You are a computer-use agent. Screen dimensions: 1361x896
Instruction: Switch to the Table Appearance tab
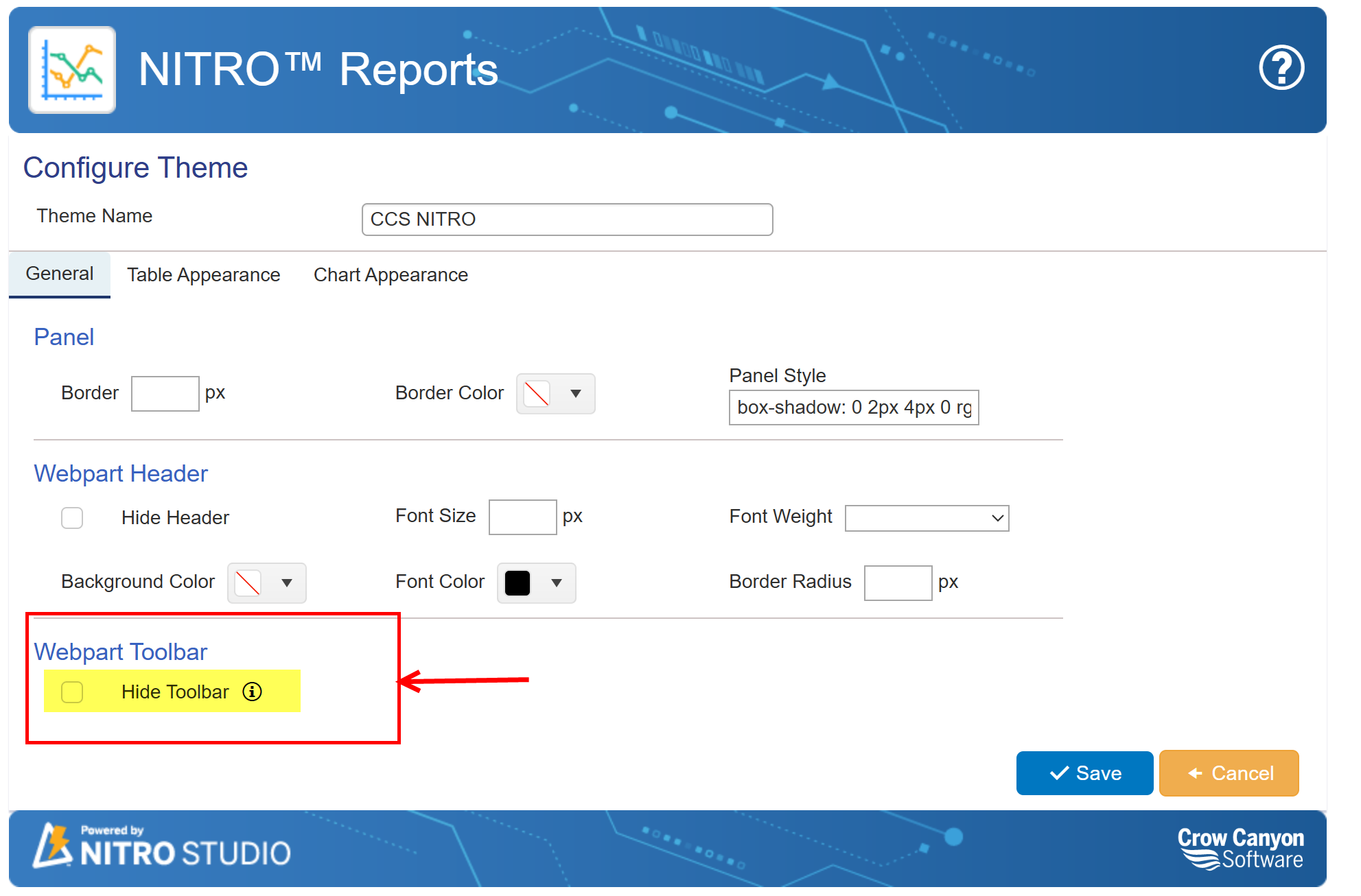point(203,275)
